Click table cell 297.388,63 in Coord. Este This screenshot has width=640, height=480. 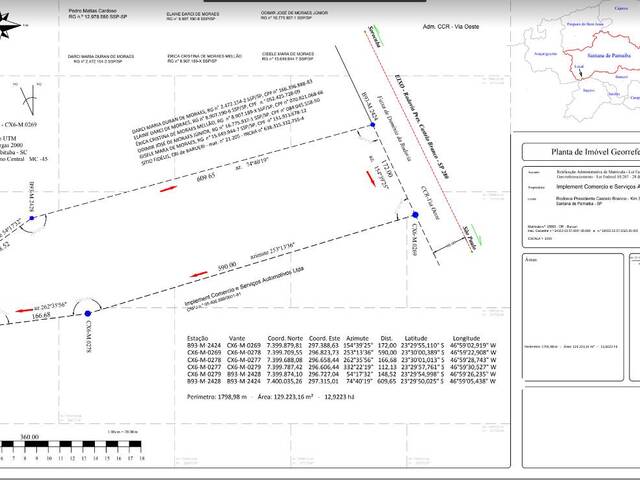324,345
